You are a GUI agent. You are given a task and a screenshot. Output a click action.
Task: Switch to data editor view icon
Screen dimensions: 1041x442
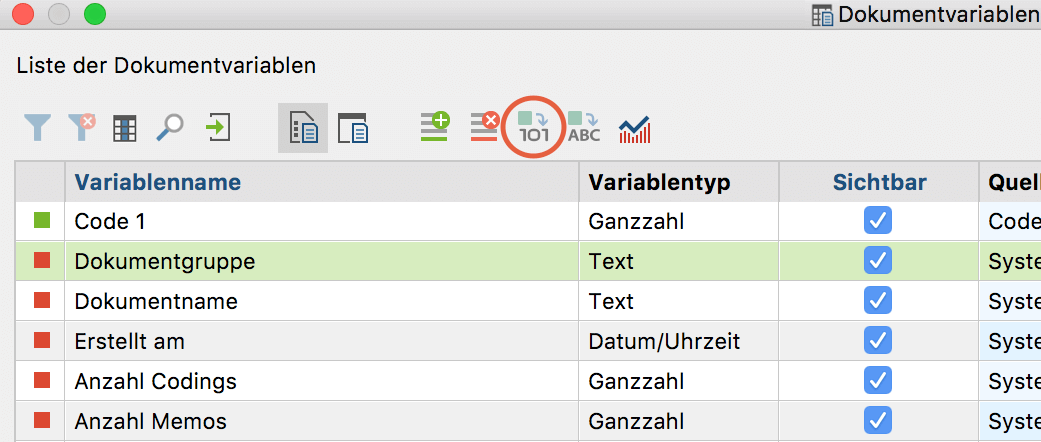353,127
